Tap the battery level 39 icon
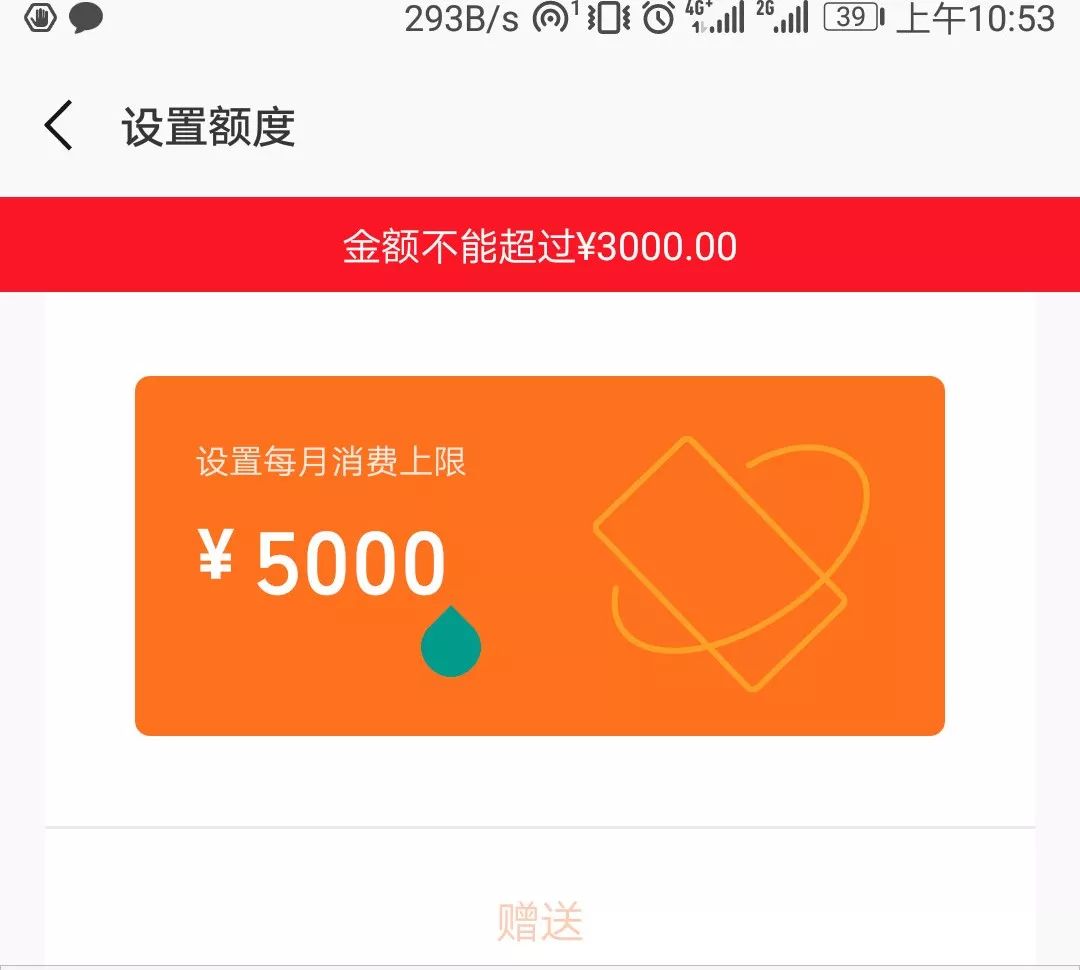The height and width of the screenshot is (970, 1080). click(854, 17)
